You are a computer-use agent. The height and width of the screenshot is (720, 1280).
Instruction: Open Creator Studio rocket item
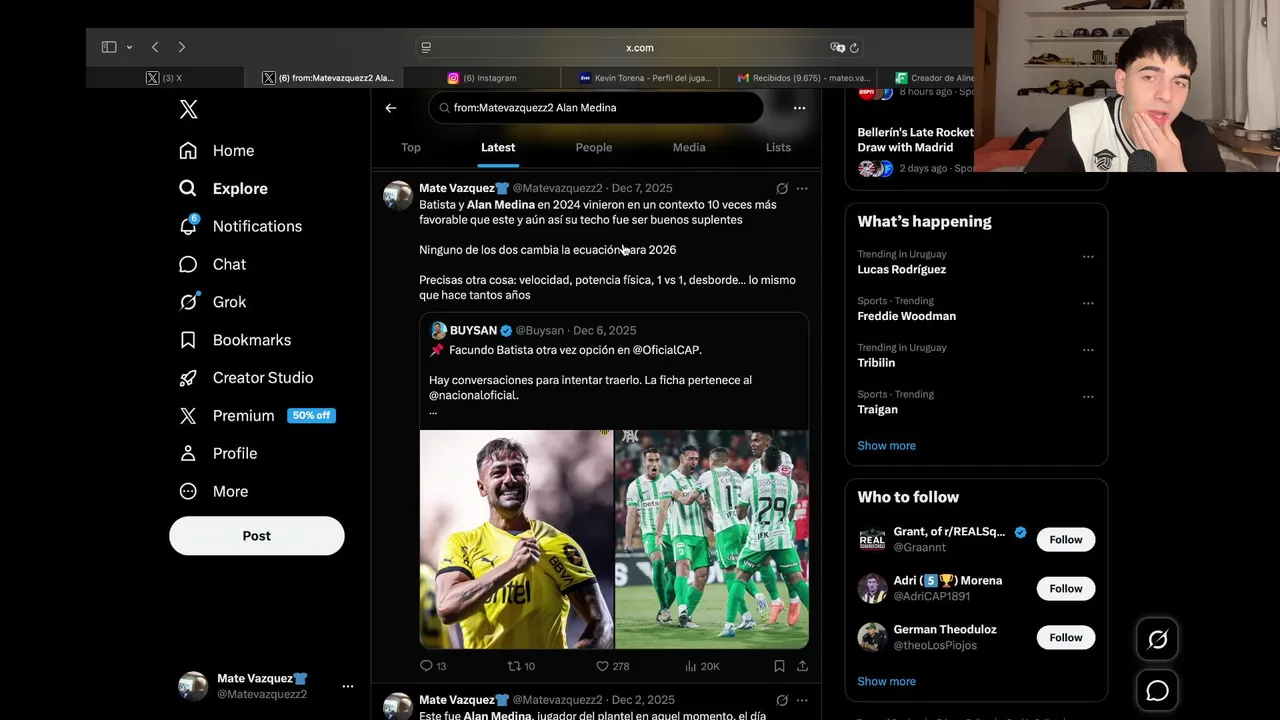pos(246,378)
